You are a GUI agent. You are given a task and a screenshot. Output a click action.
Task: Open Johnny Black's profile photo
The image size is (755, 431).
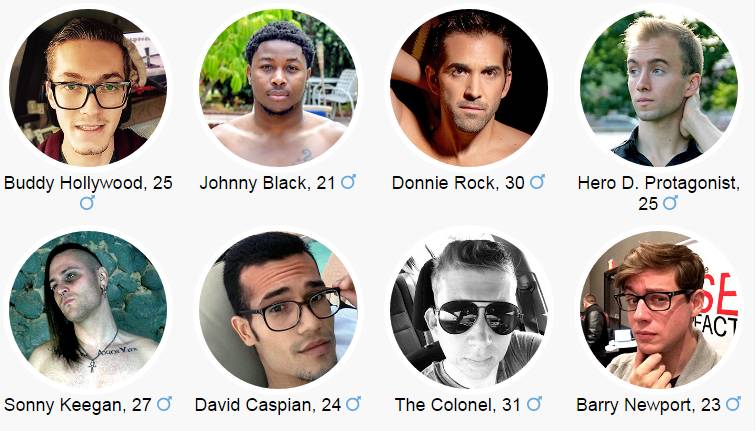click(x=278, y=88)
